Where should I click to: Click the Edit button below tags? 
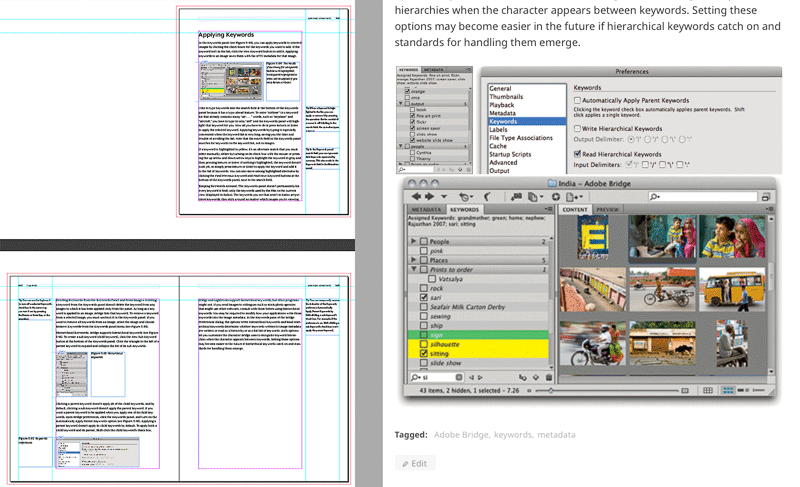[415, 463]
